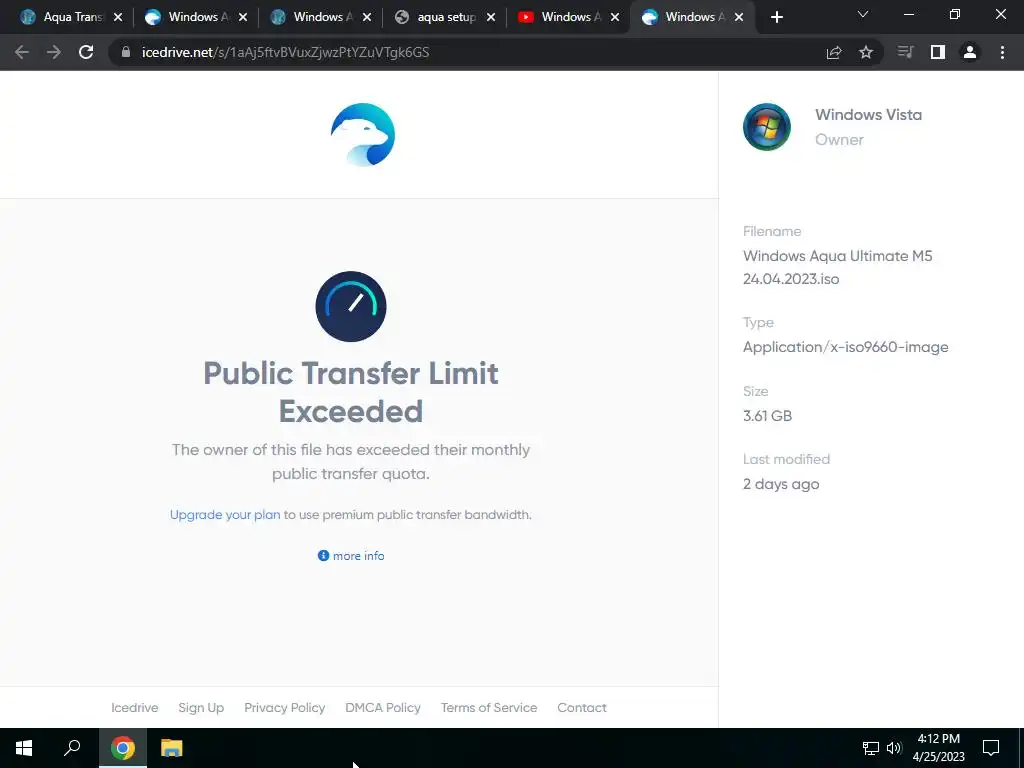Image resolution: width=1024 pixels, height=768 pixels.
Task: Click the speedometer transfer limit icon
Action: pos(351,306)
